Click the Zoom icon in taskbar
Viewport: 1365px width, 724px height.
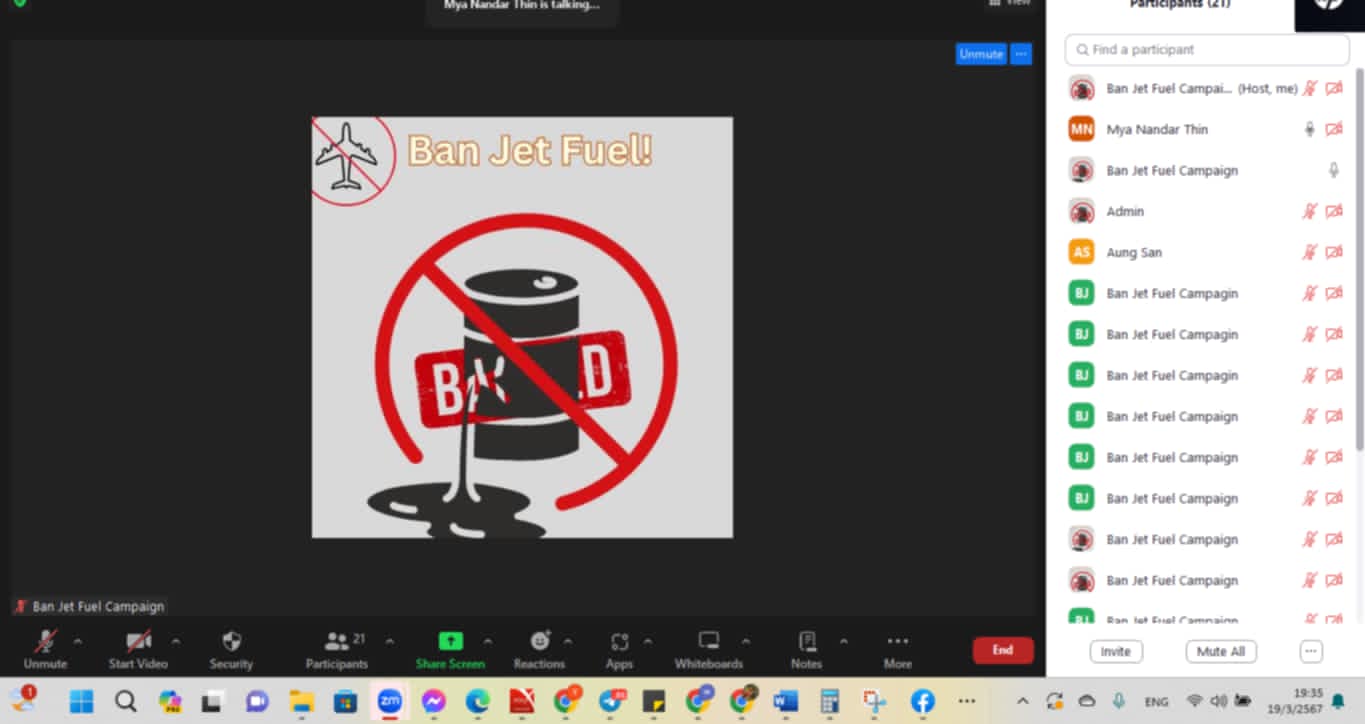tap(389, 701)
